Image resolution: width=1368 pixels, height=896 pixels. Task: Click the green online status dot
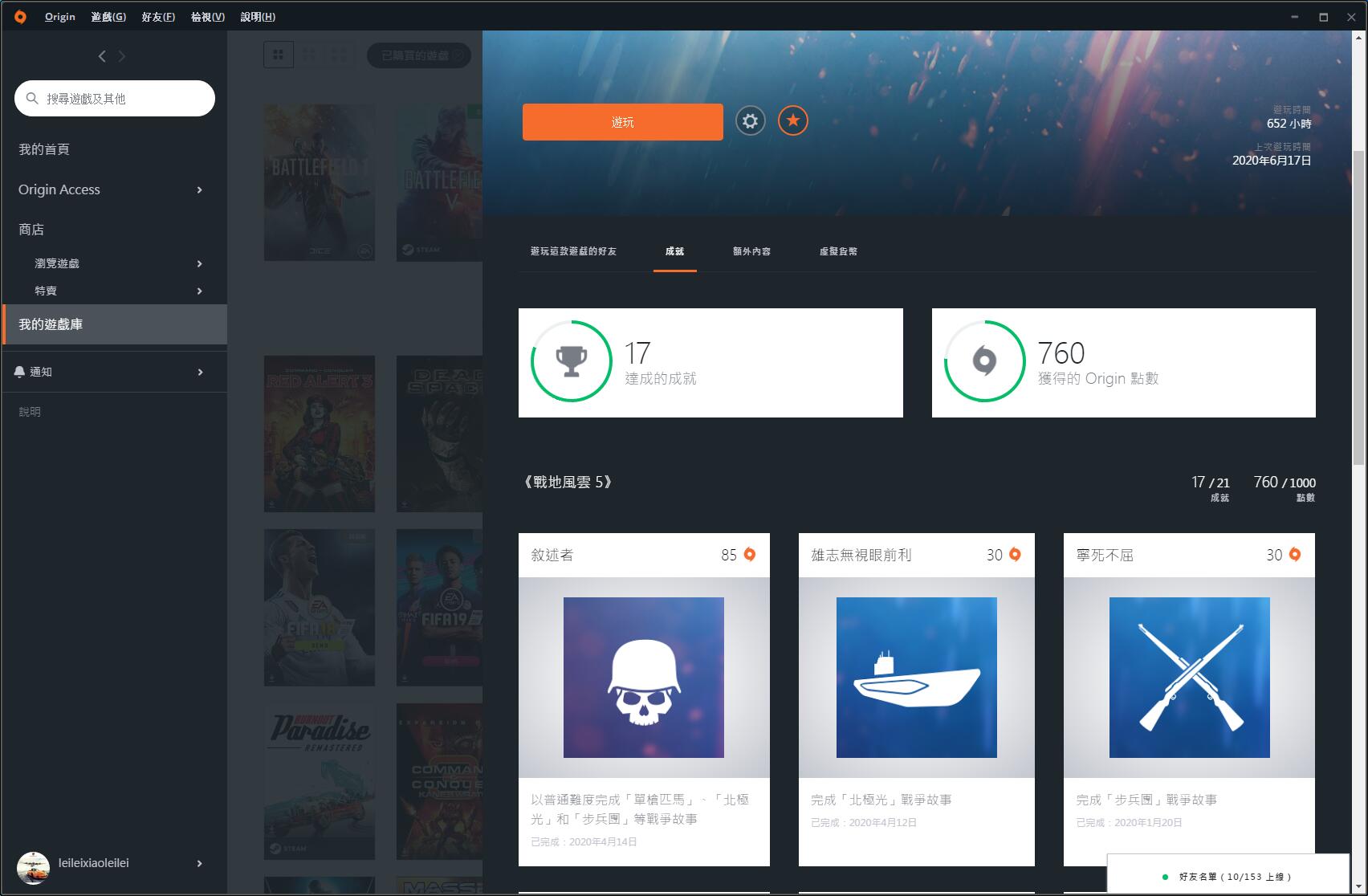1166,877
